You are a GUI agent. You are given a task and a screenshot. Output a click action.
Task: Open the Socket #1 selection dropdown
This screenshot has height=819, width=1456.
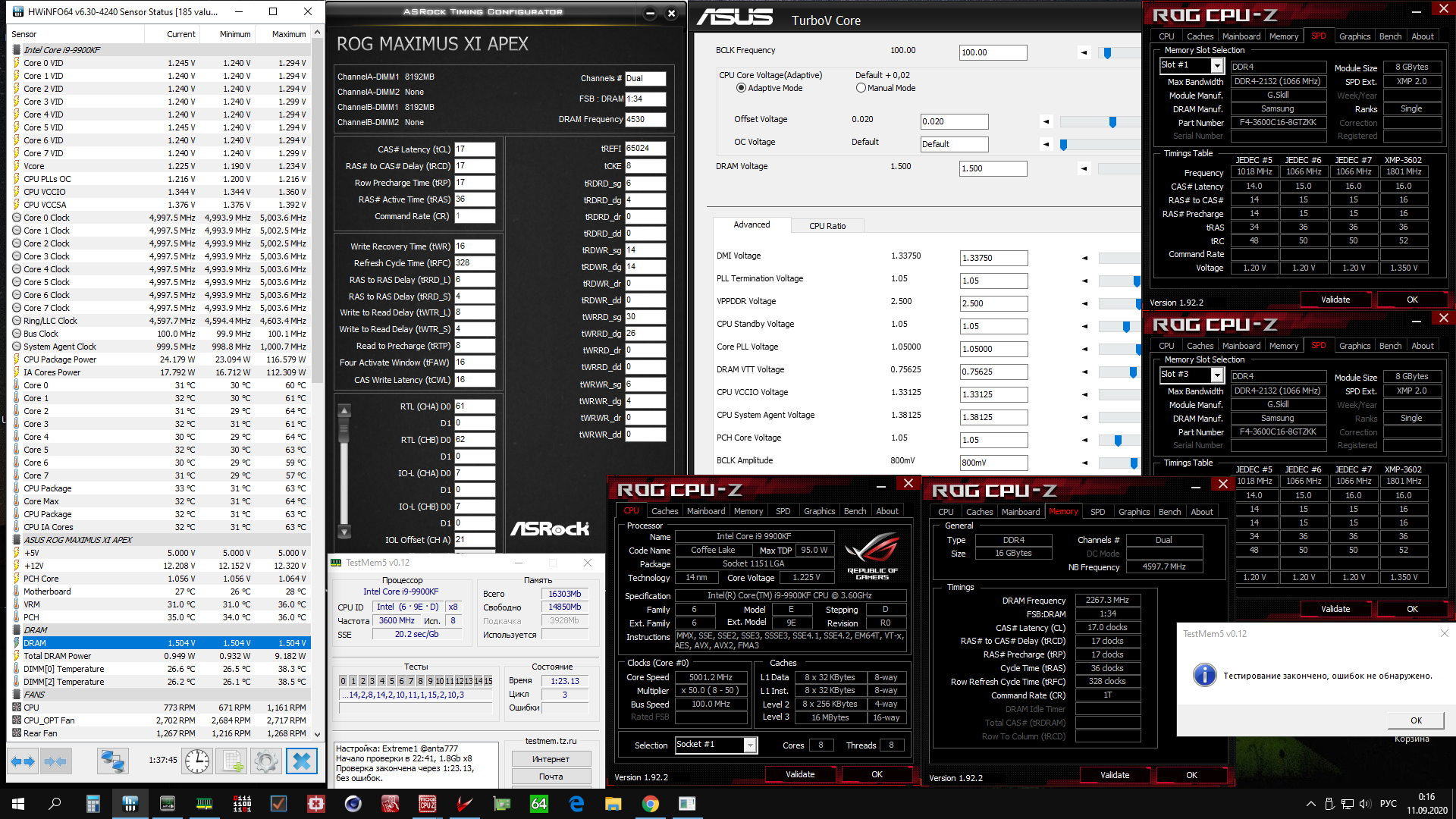tap(750, 745)
